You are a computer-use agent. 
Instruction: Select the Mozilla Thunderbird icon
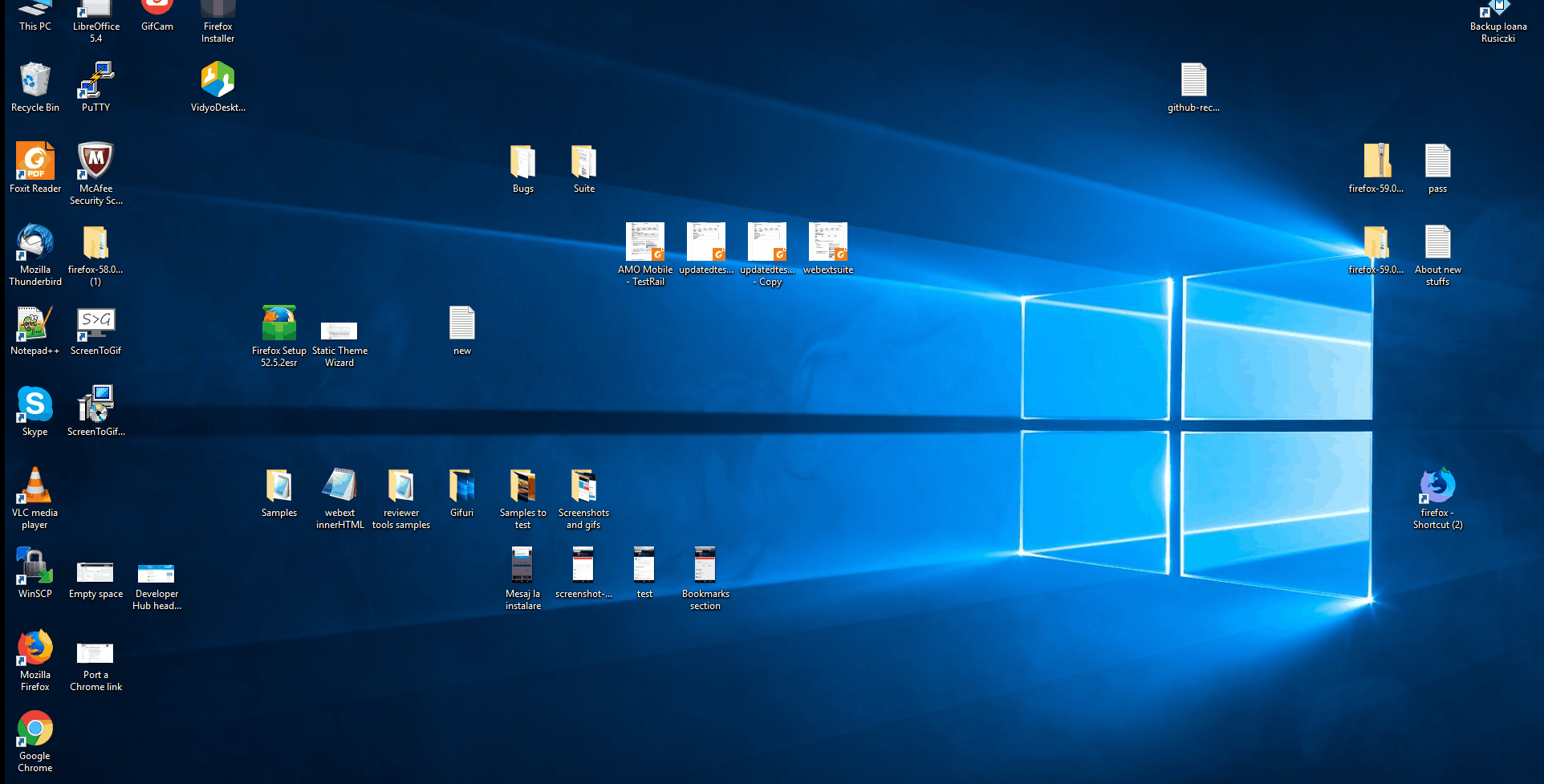(x=35, y=255)
